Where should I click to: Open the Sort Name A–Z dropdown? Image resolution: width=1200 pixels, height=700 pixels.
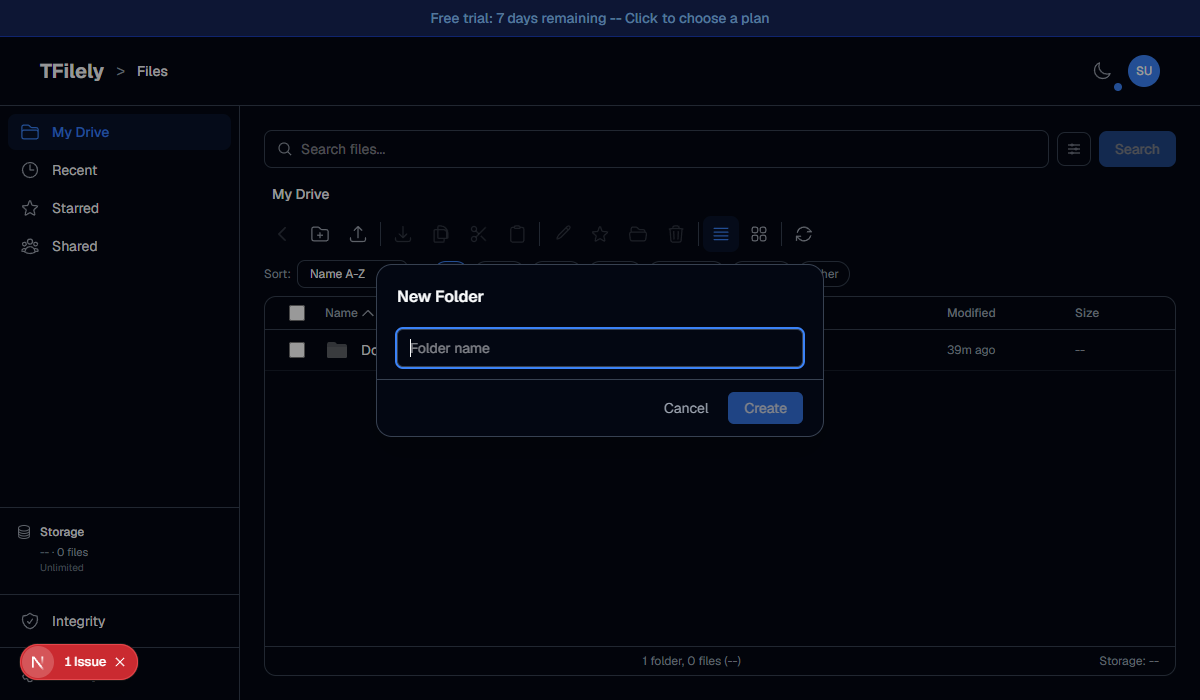(x=338, y=274)
